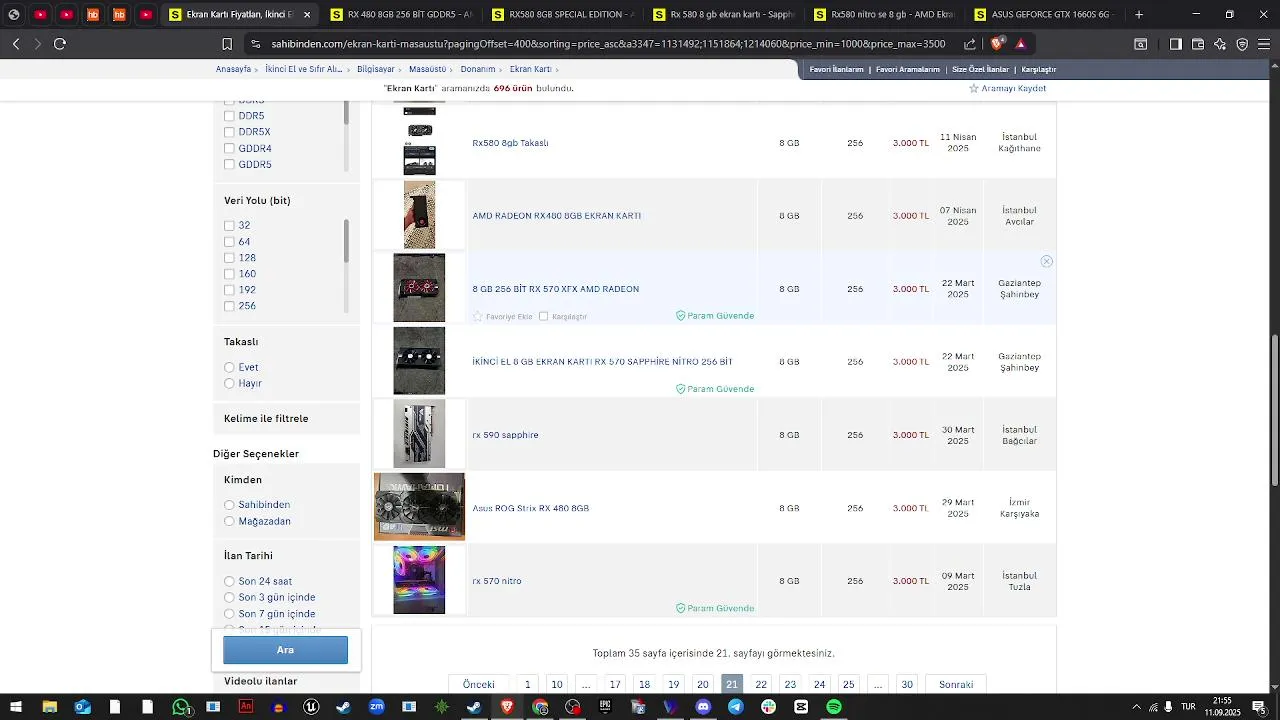
Task: Check the GDDR4 checkbox
Action: 229,148
